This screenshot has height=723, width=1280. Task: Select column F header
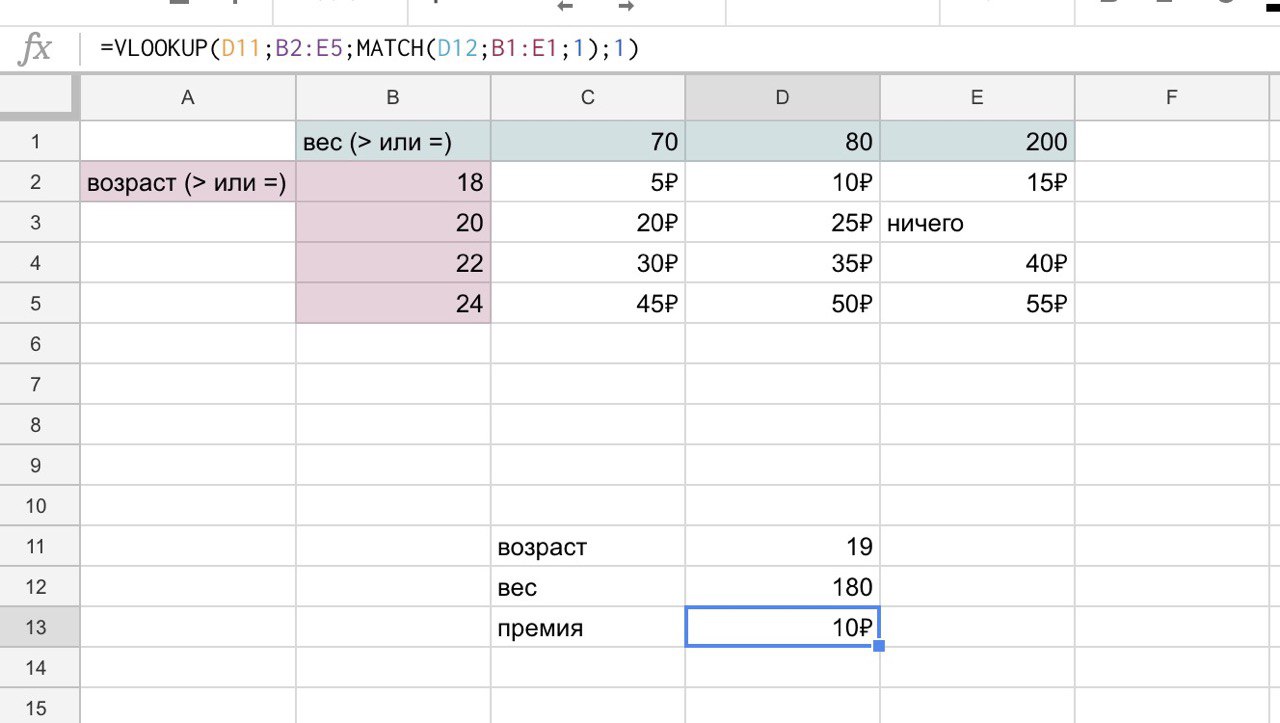(1171, 97)
